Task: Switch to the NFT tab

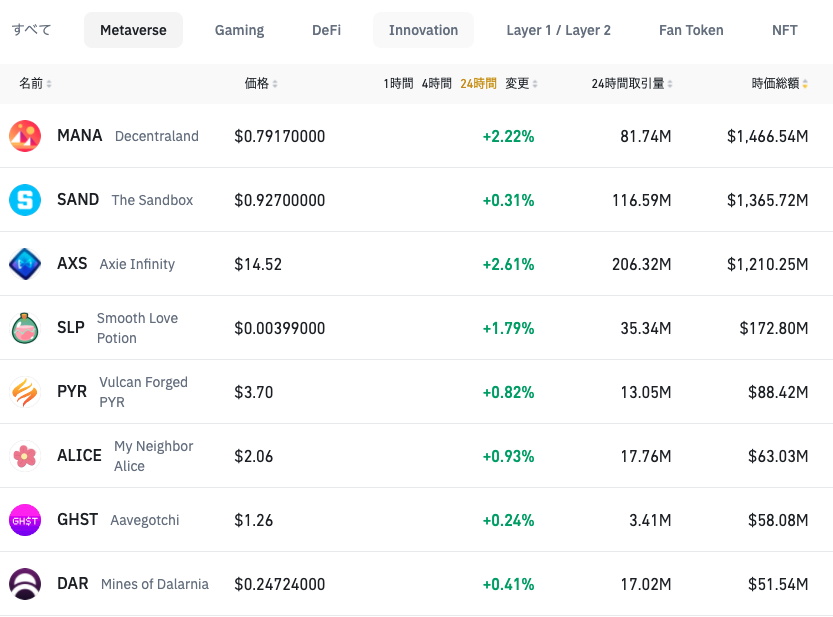Action: point(785,30)
